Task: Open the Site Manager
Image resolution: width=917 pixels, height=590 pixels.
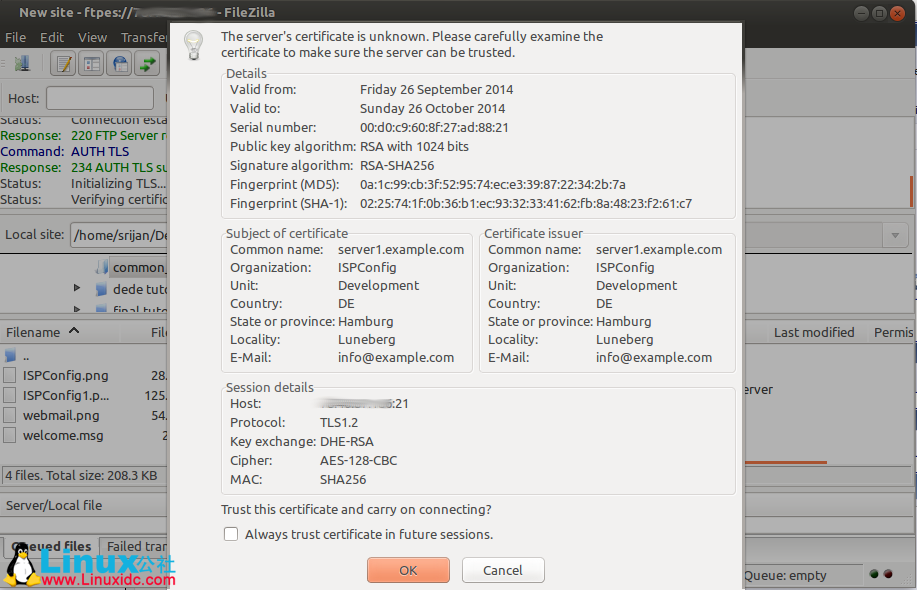Action: tap(23, 63)
